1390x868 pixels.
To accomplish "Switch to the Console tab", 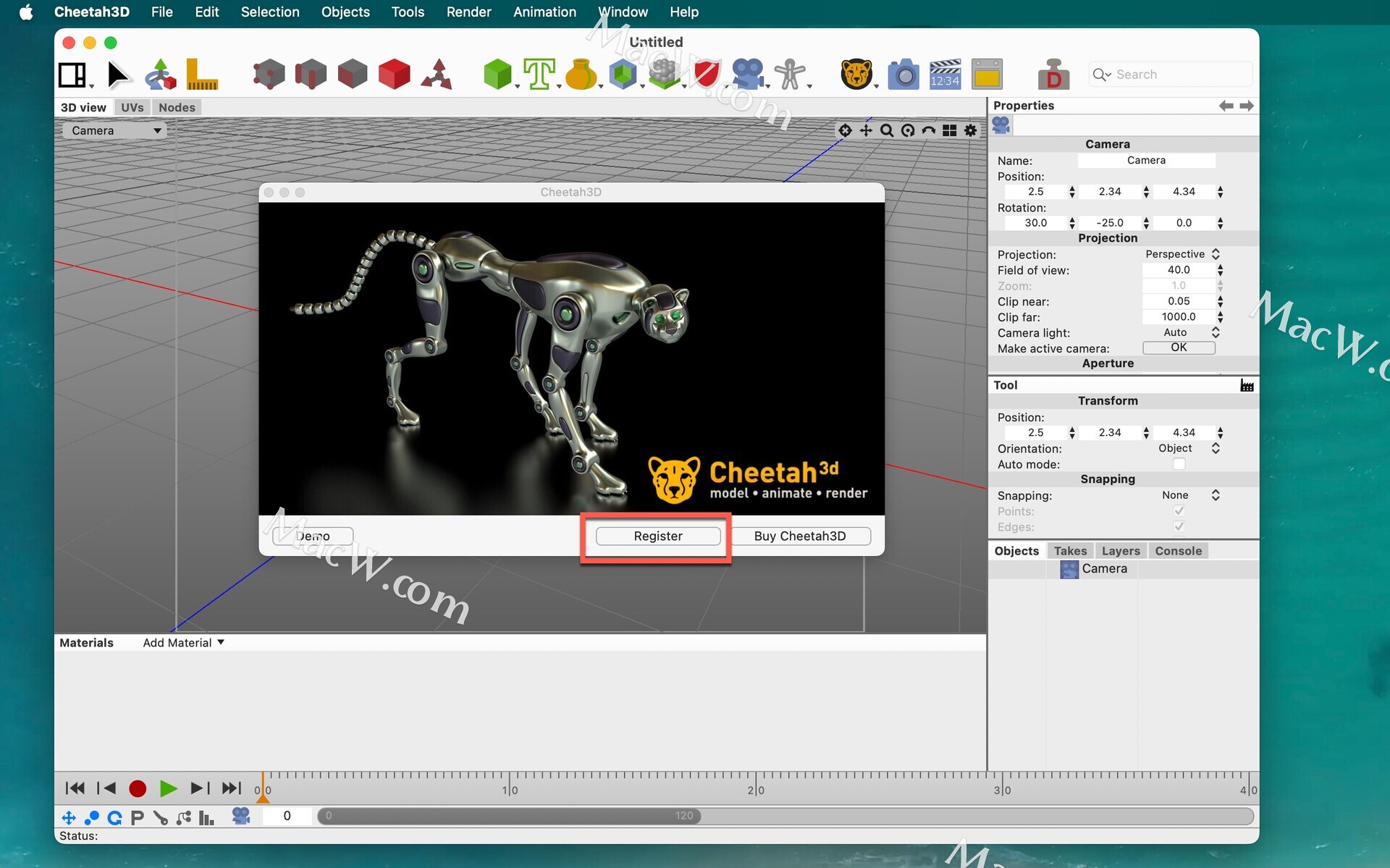I will pyautogui.click(x=1178, y=551).
